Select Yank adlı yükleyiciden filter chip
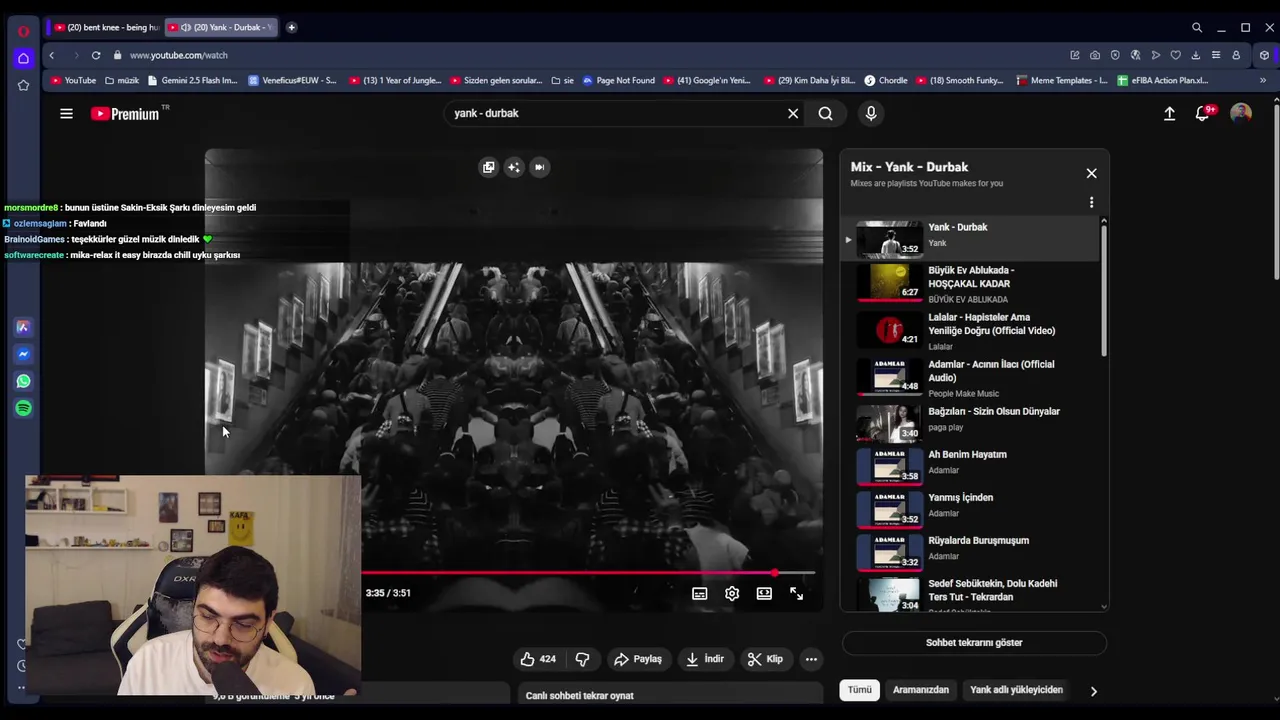Screen dimensions: 1280x720 [x=1016, y=690]
